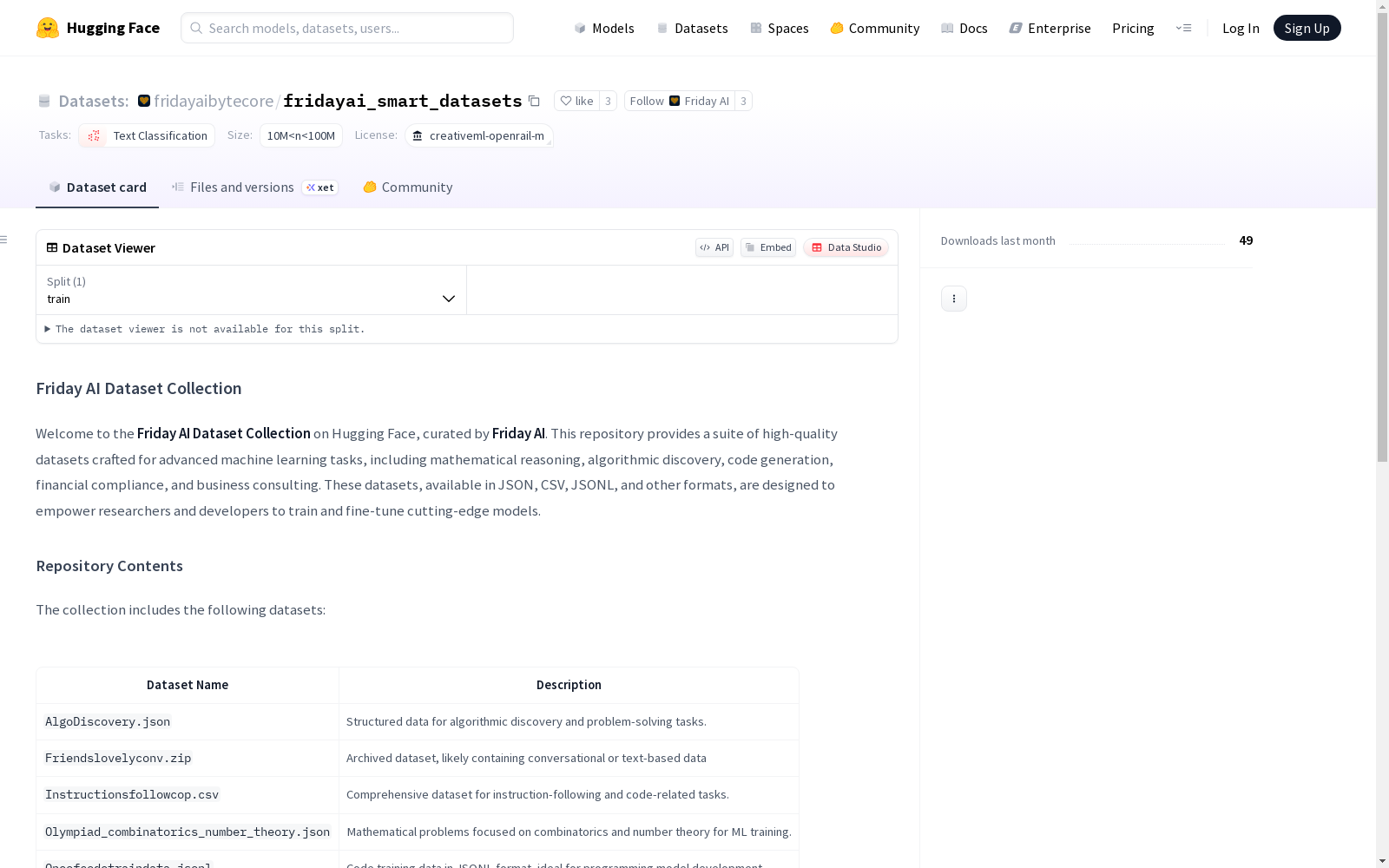Open the Friday AI follower count
This screenshot has width=1389, height=868.
pos(743,101)
